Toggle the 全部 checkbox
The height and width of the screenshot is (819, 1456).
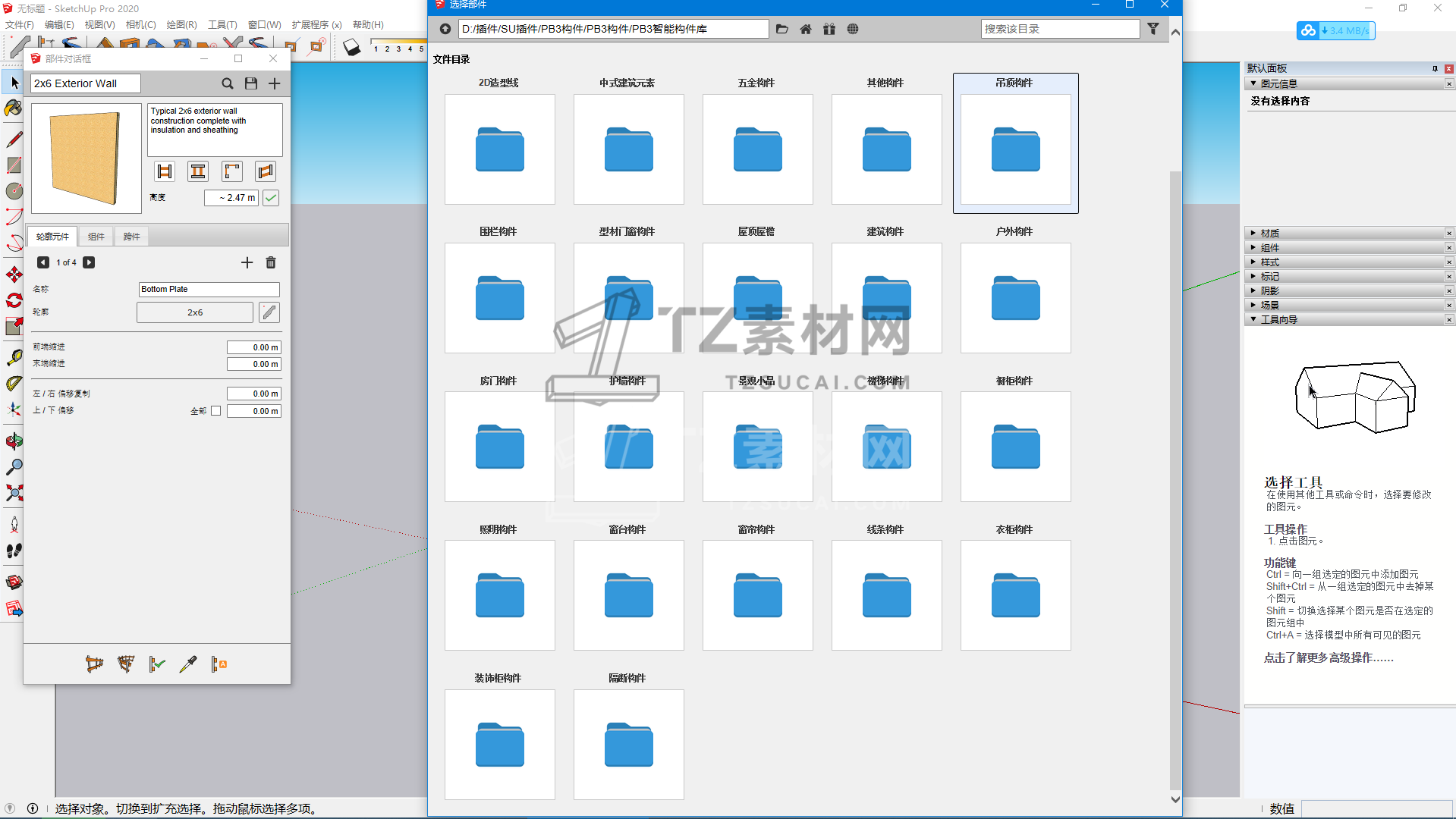tap(216, 411)
